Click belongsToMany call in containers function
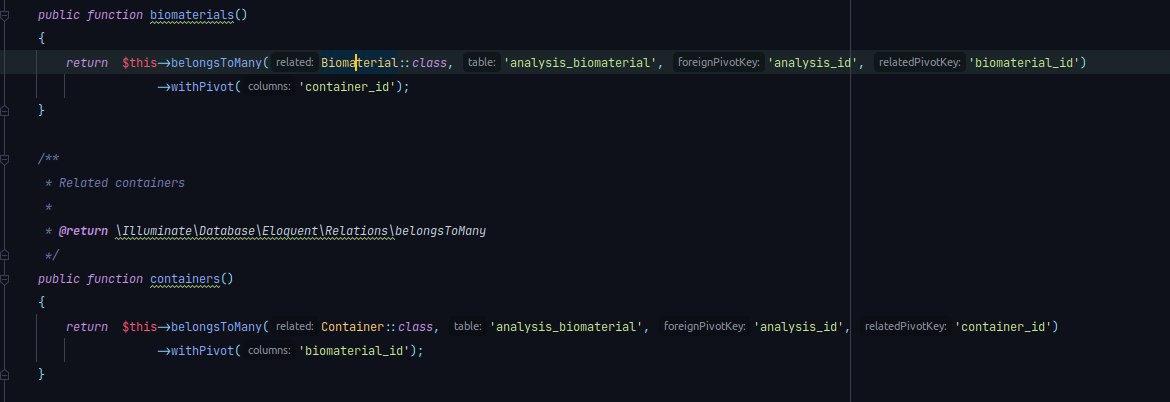This screenshot has height=402, width=1170. pos(216,327)
